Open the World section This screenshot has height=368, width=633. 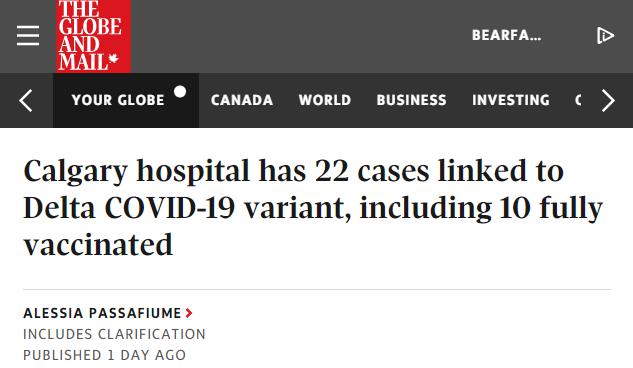point(325,100)
